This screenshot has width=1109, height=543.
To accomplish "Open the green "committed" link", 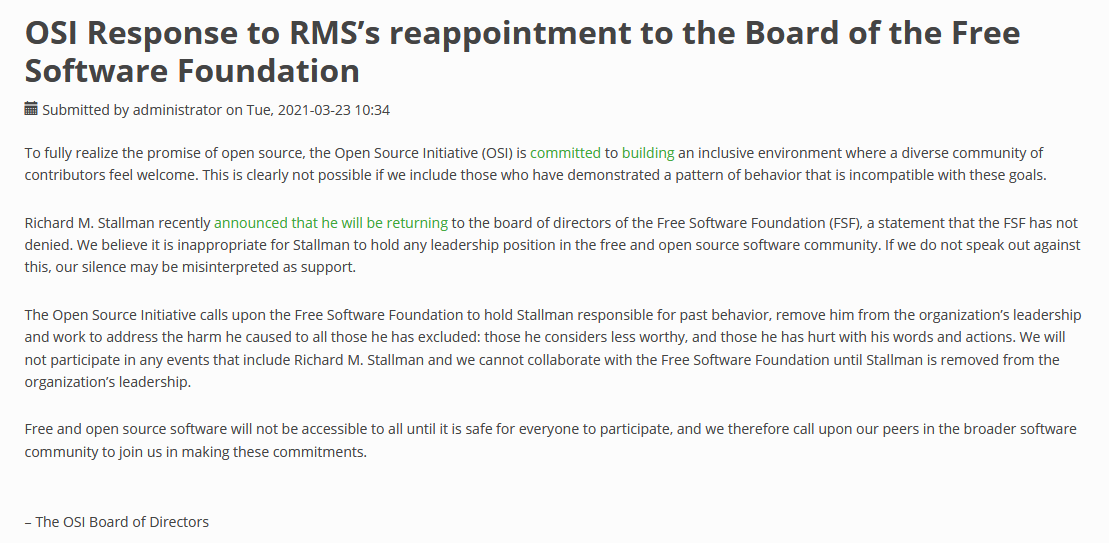I will click(x=565, y=153).
